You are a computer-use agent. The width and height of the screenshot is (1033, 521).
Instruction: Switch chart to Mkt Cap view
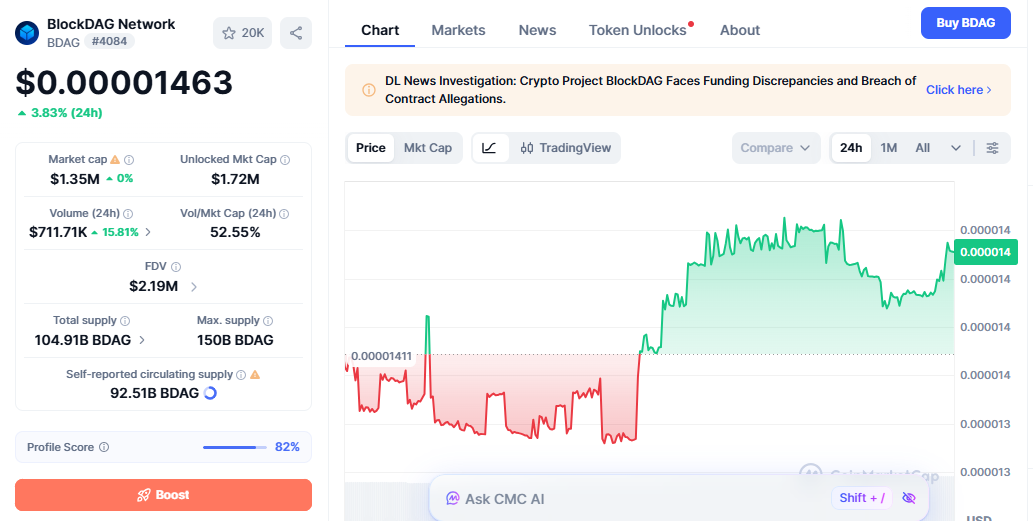coord(428,148)
